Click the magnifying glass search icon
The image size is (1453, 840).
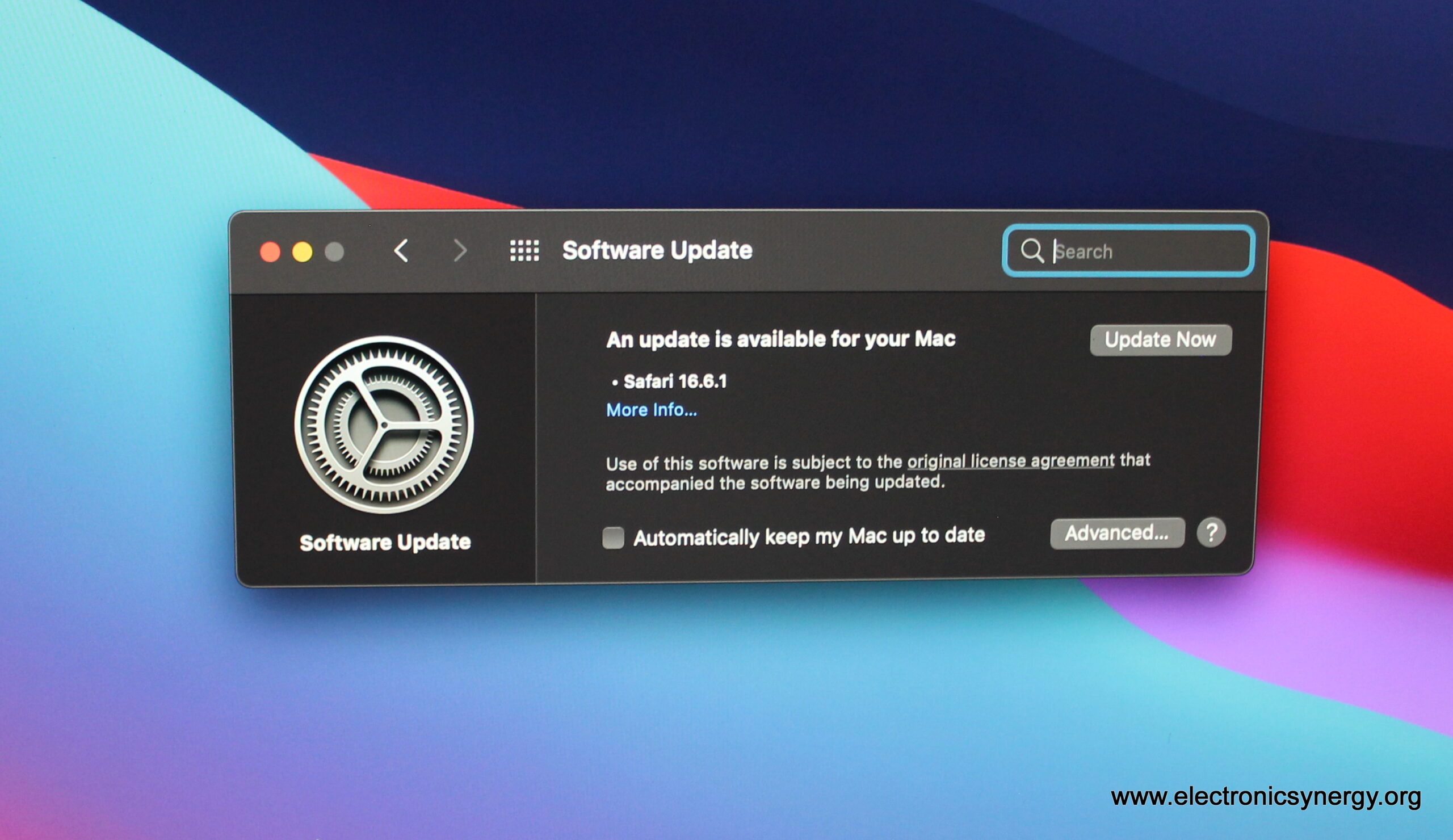click(1031, 251)
